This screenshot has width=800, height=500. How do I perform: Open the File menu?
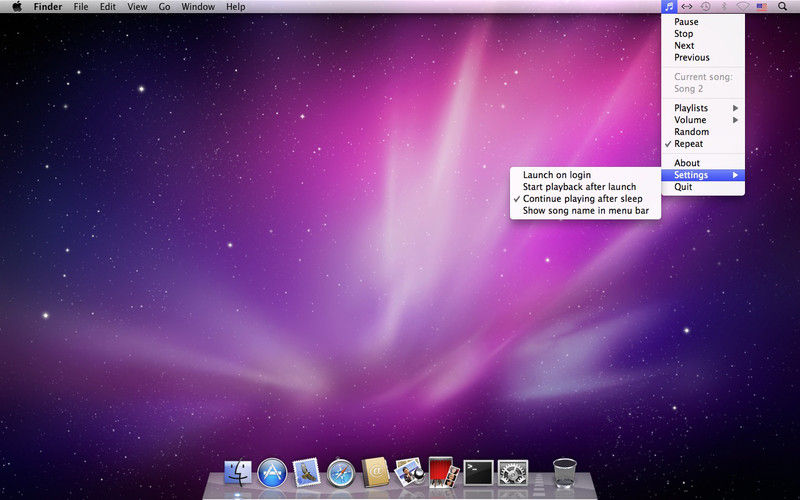click(81, 7)
